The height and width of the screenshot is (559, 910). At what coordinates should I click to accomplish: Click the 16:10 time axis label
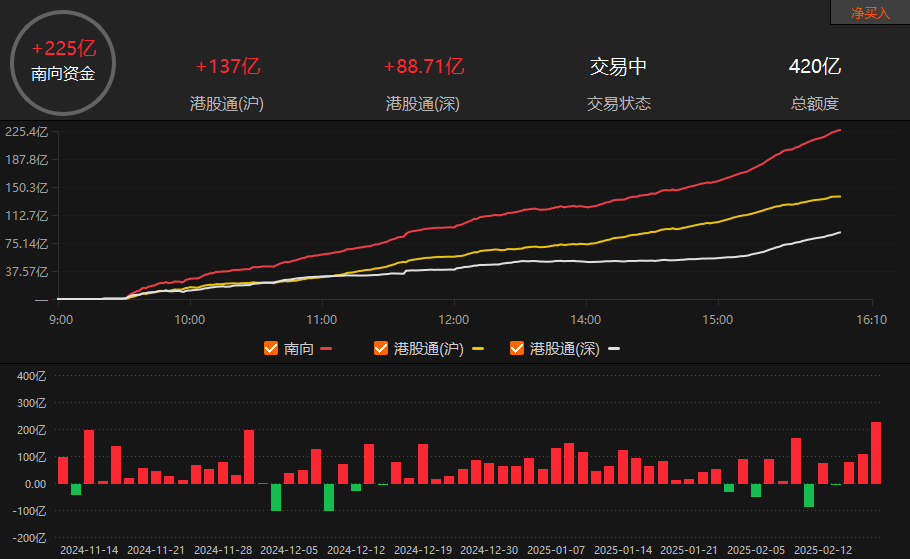coord(872,320)
